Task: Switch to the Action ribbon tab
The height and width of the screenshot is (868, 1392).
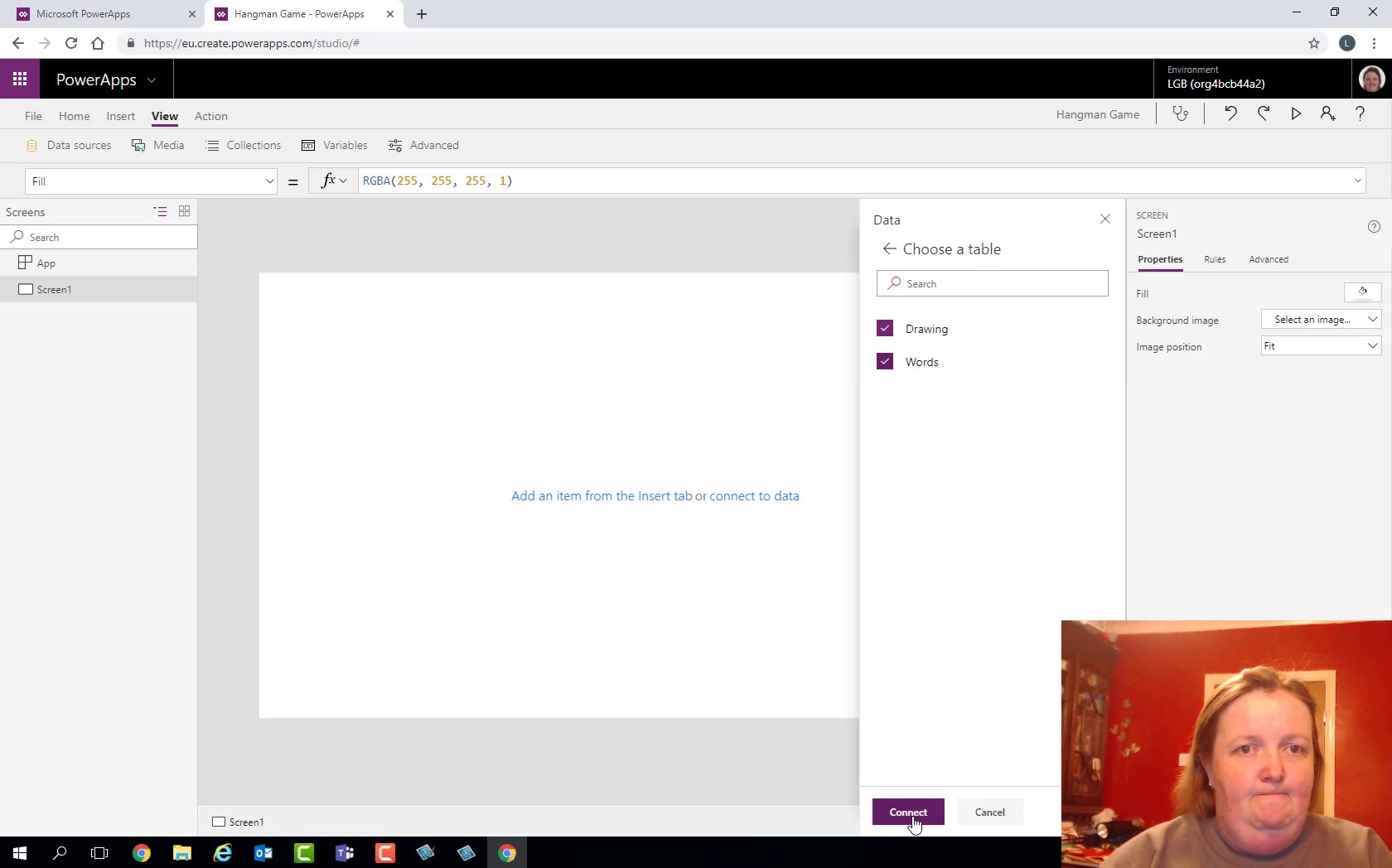Action: pos(211,116)
